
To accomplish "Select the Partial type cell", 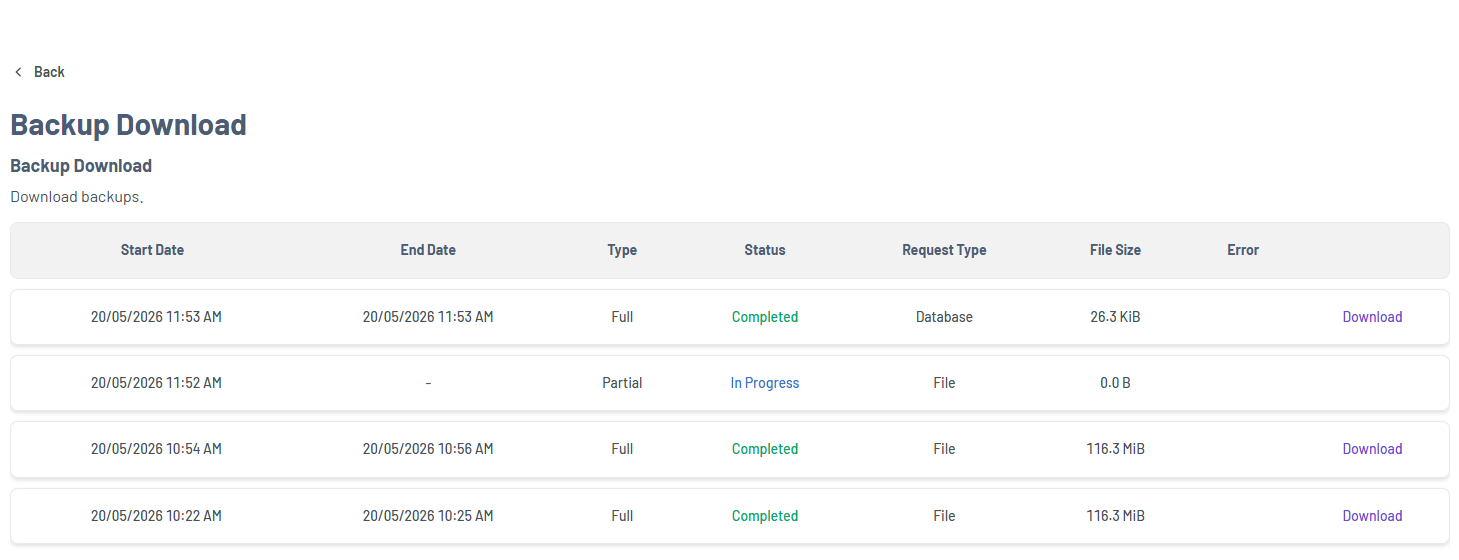I will coord(622,383).
